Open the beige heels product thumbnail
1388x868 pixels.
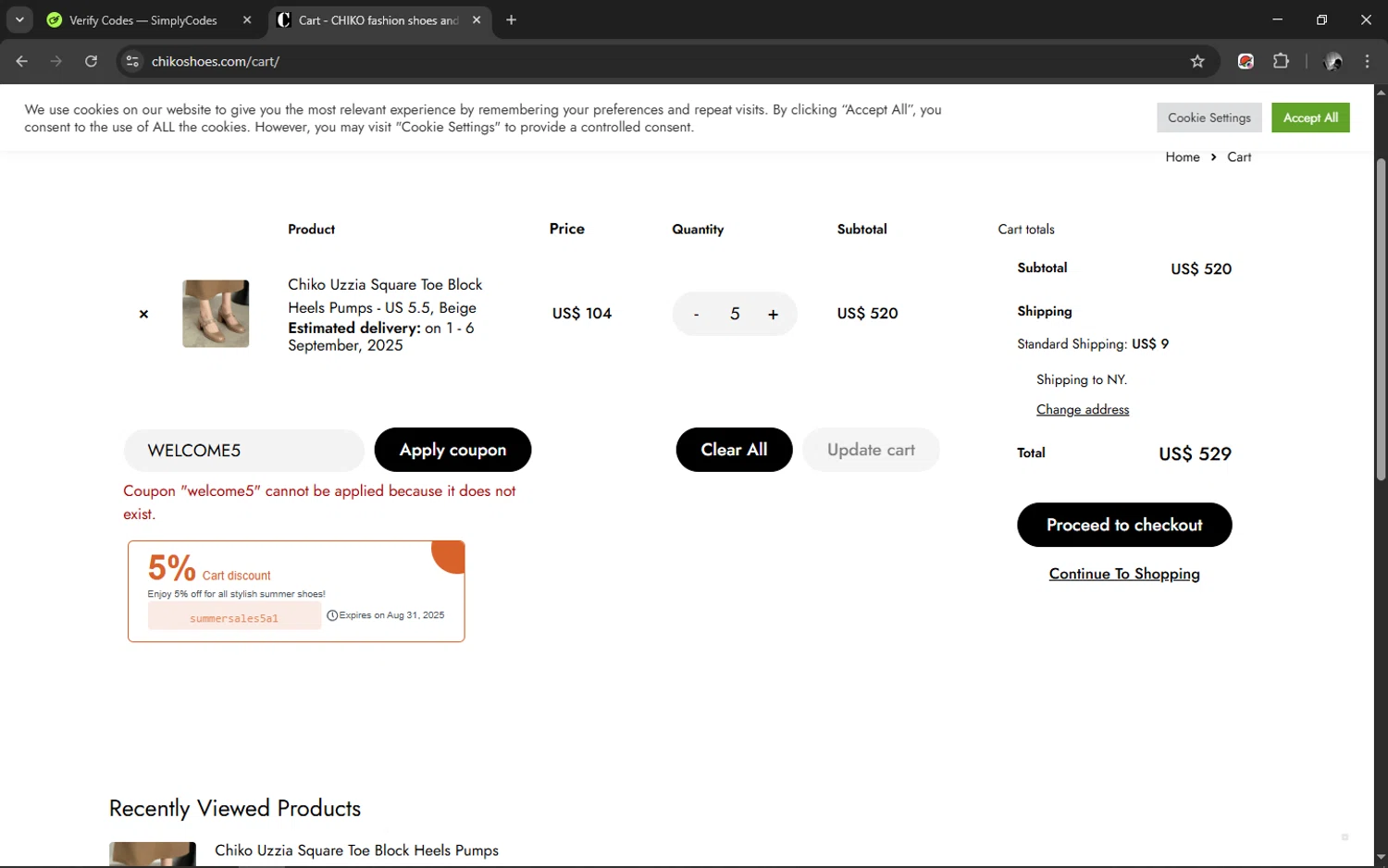[216, 314]
